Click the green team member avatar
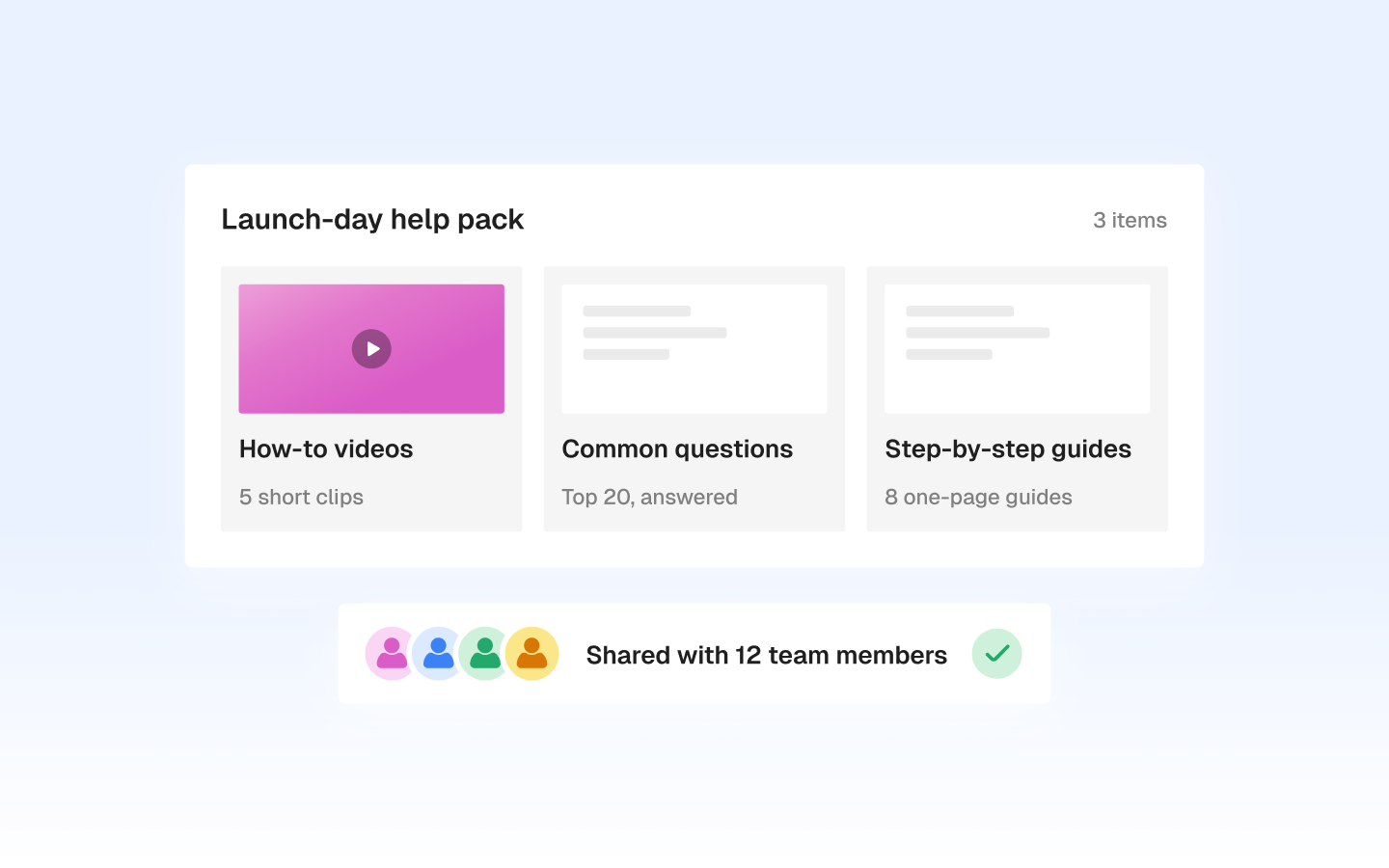This screenshot has height=868, width=1389. coord(485,654)
